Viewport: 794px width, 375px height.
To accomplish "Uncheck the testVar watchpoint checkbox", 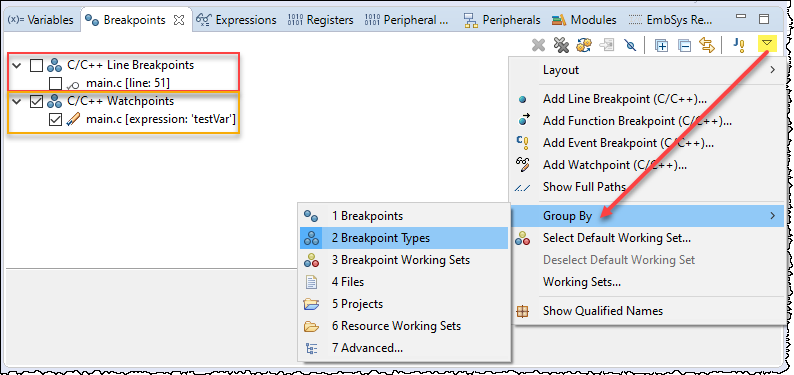I will tap(56, 120).
